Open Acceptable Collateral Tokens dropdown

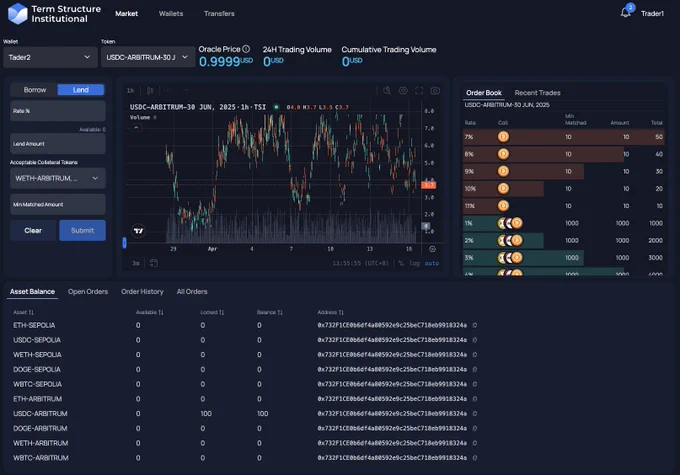58,178
